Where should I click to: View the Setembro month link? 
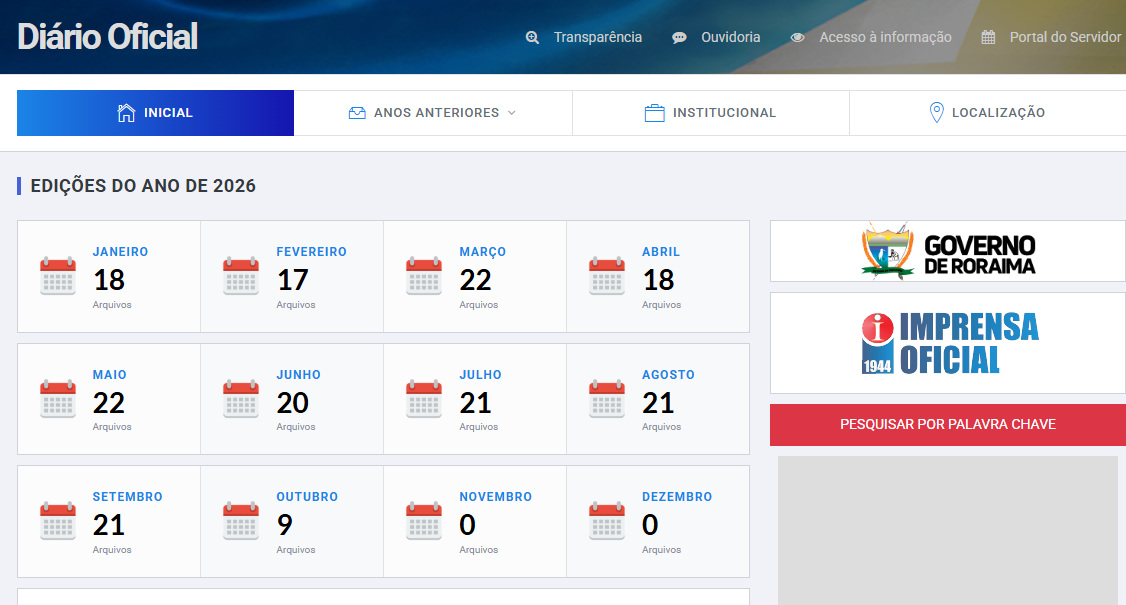(x=128, y=497)
